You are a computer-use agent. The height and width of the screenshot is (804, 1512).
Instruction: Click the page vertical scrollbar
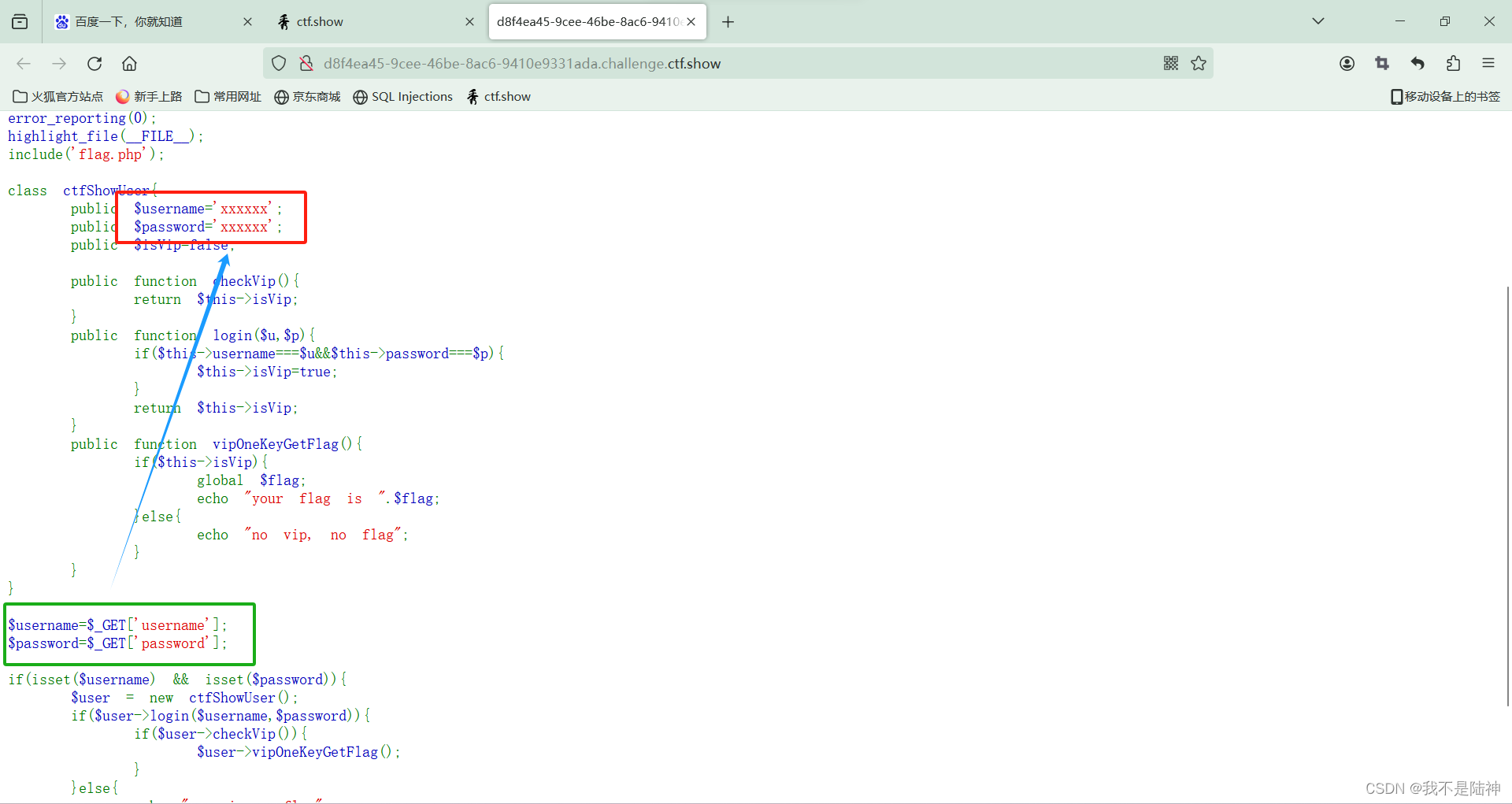click(x=1507, y=496)
